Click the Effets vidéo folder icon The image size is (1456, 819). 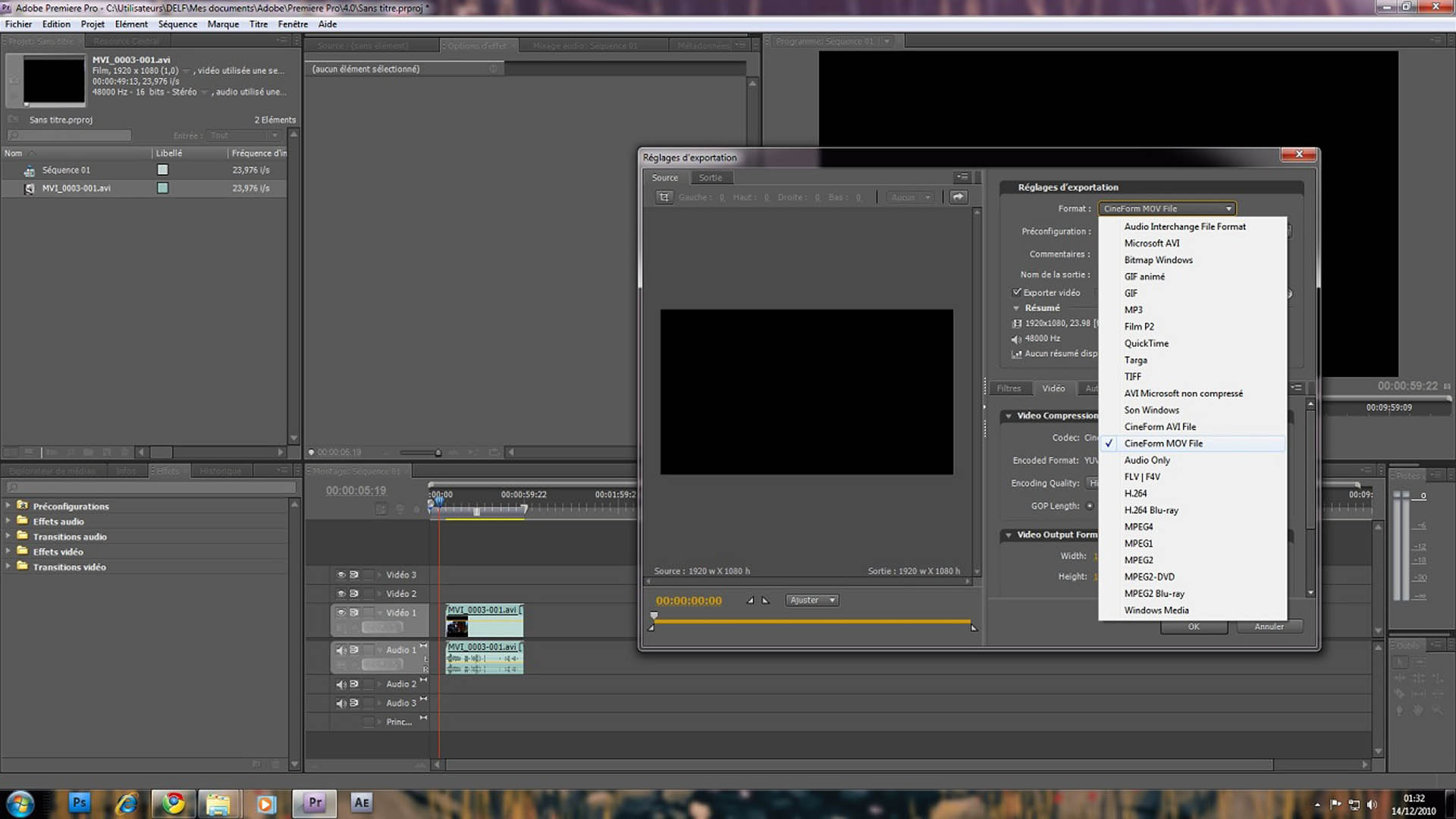point(22,551)
